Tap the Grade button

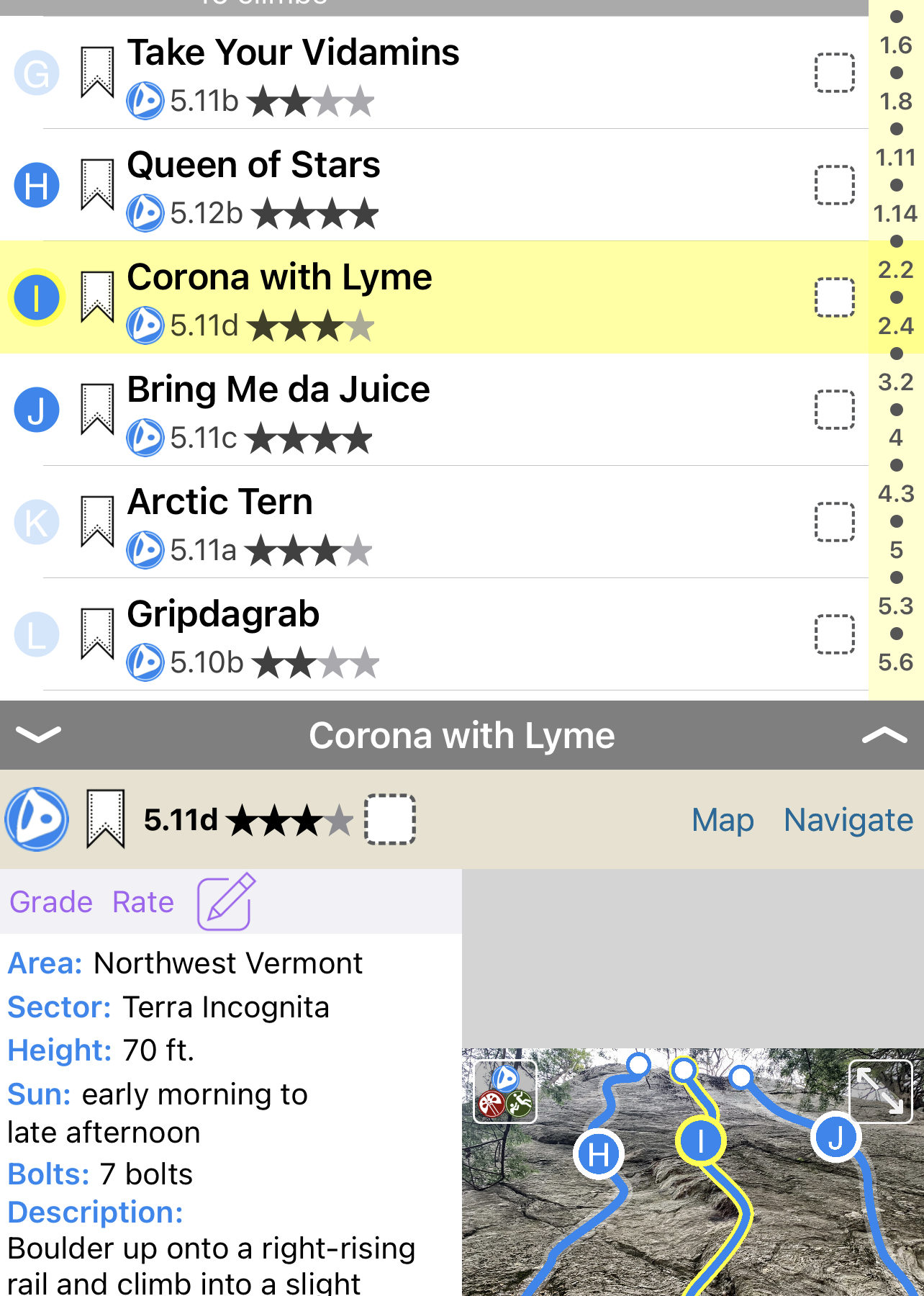tap(51, 901)
